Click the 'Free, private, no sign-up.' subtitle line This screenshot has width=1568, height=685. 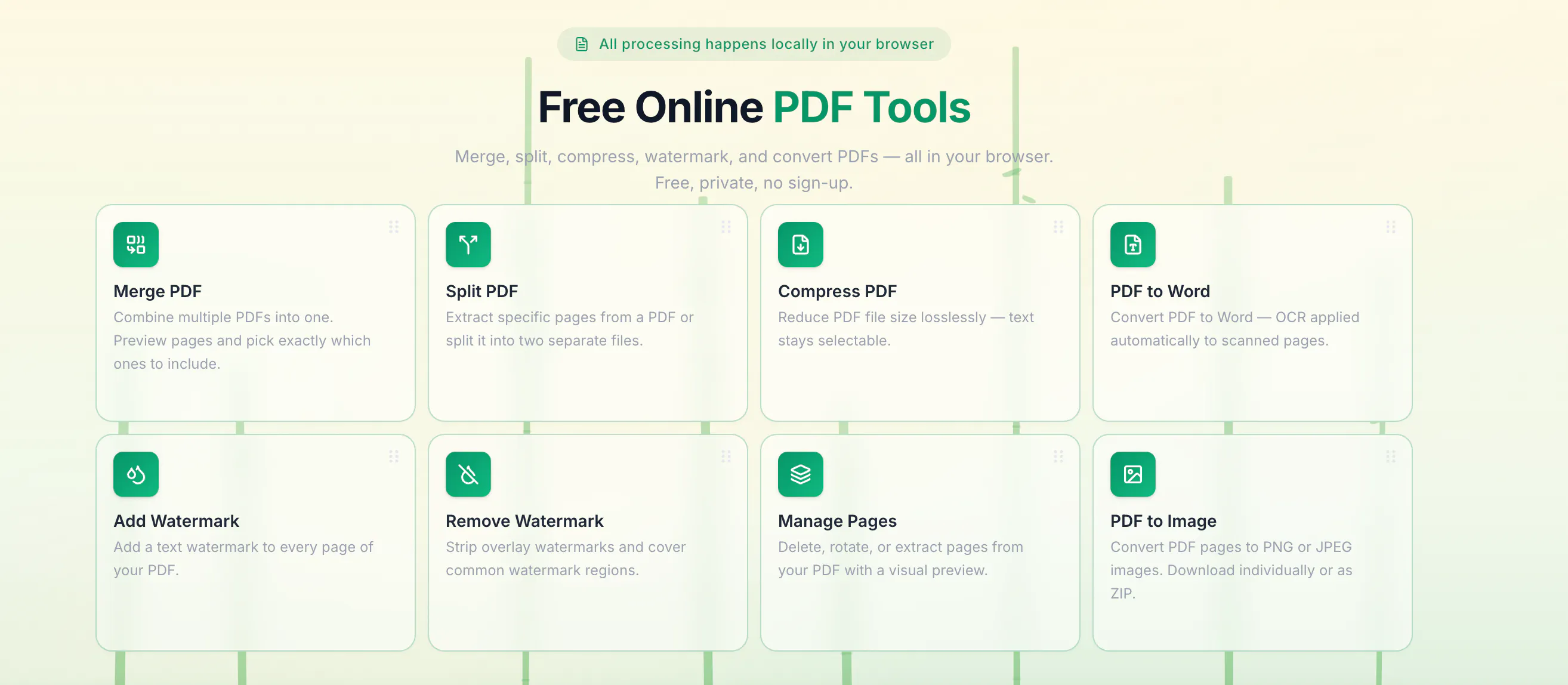tap(754, 183)
